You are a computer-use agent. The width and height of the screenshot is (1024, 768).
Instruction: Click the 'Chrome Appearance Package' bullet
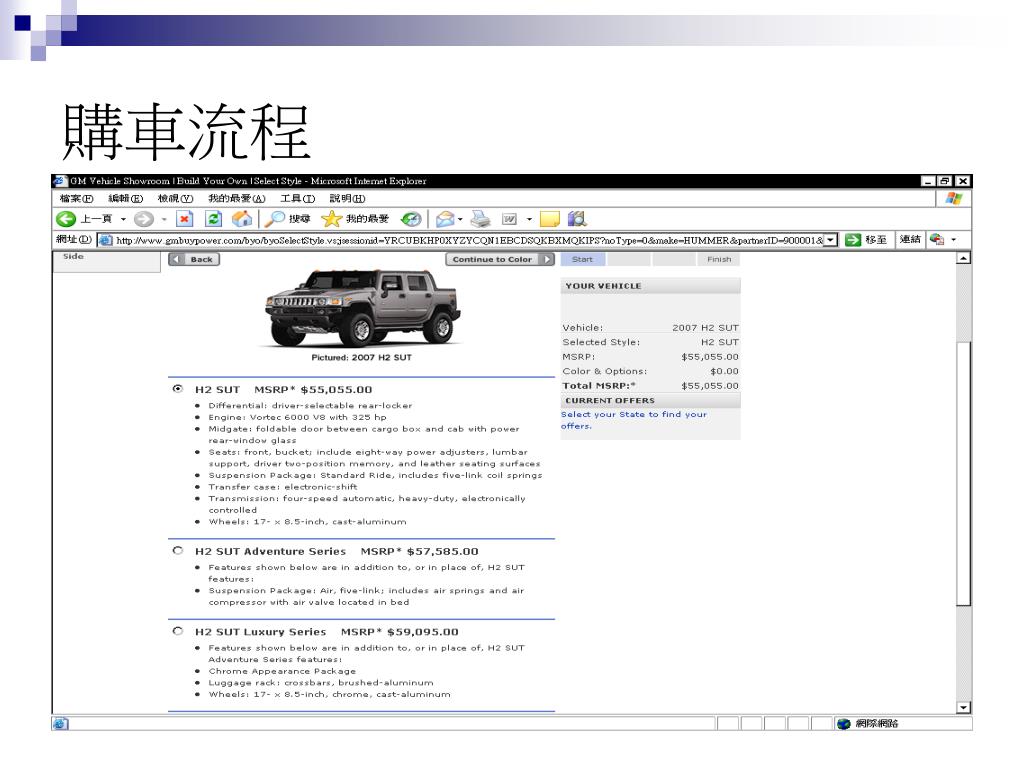tap(282, 671)
